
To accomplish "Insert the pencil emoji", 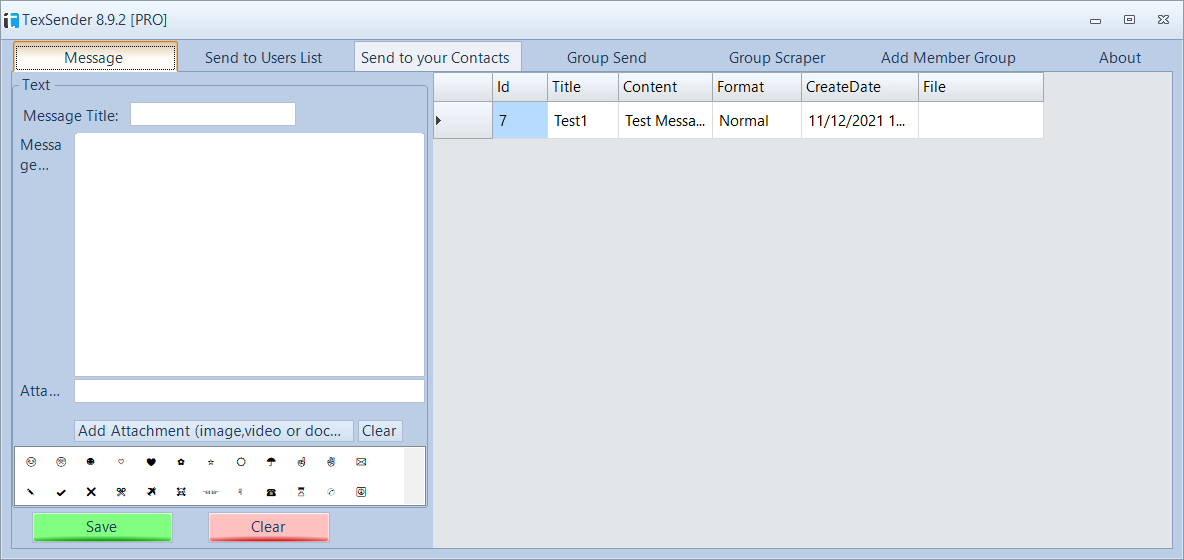I will pos(31,491).
